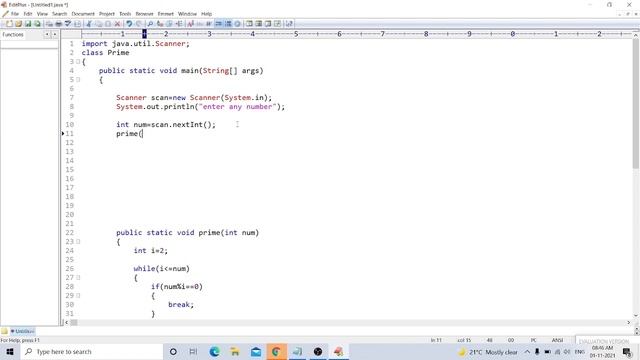Click the Print toolbar icon
640x360 pixels.
point(58,24)
